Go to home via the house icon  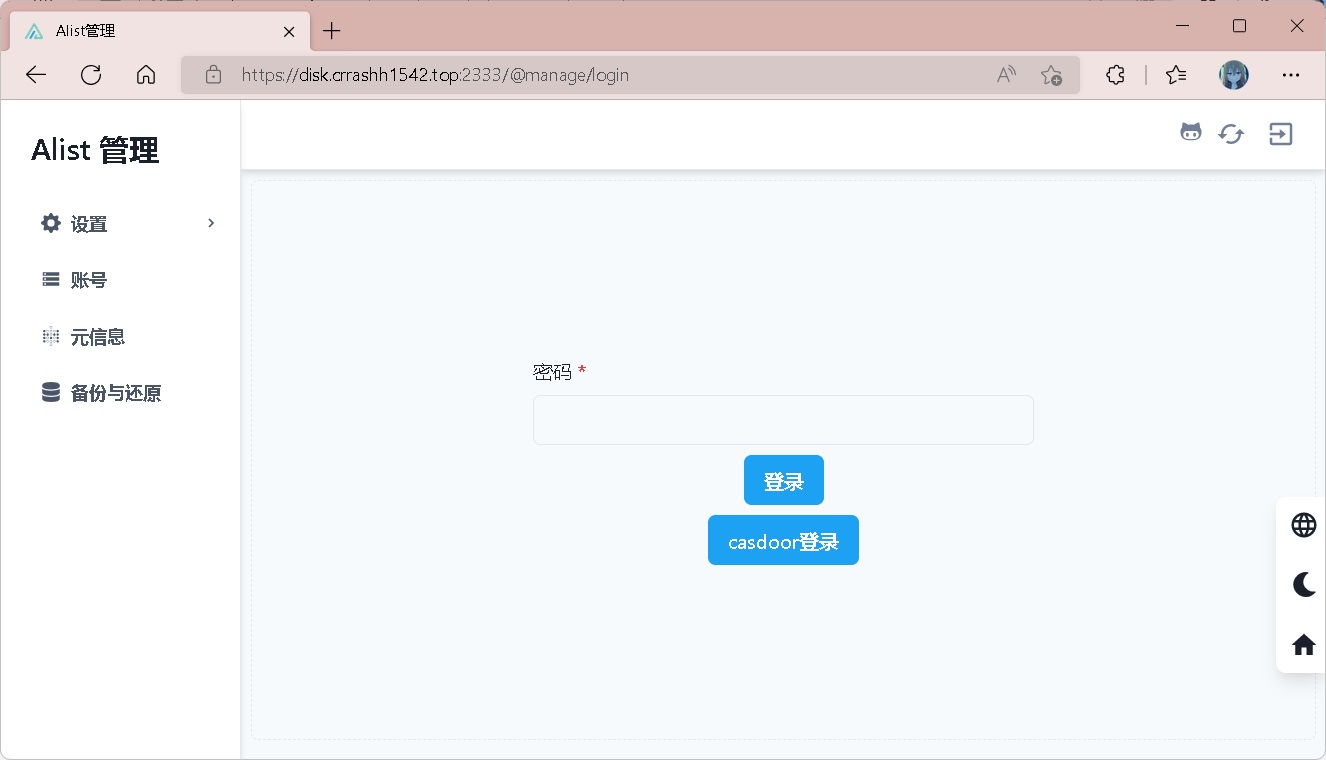coord(1303,645)
